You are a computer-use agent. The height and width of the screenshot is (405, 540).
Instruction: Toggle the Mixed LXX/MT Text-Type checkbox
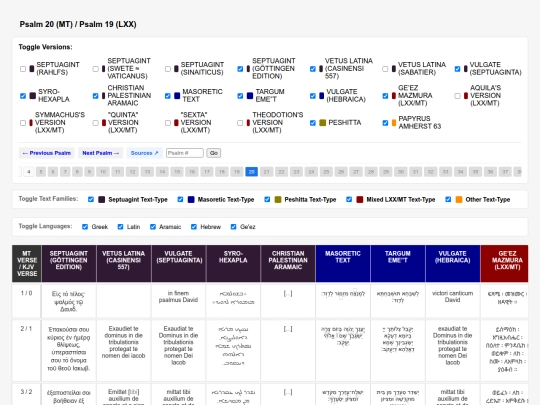349,199
